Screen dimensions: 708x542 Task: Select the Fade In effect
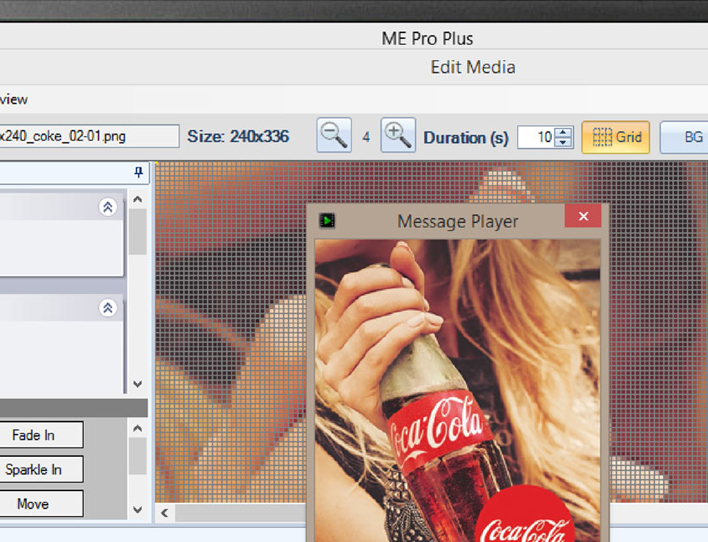tap(41, 435)
